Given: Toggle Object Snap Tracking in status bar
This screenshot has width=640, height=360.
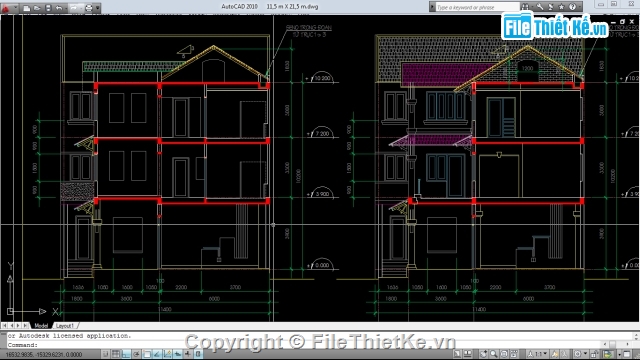Looking at the screenshot, I should tap(157, 354).
